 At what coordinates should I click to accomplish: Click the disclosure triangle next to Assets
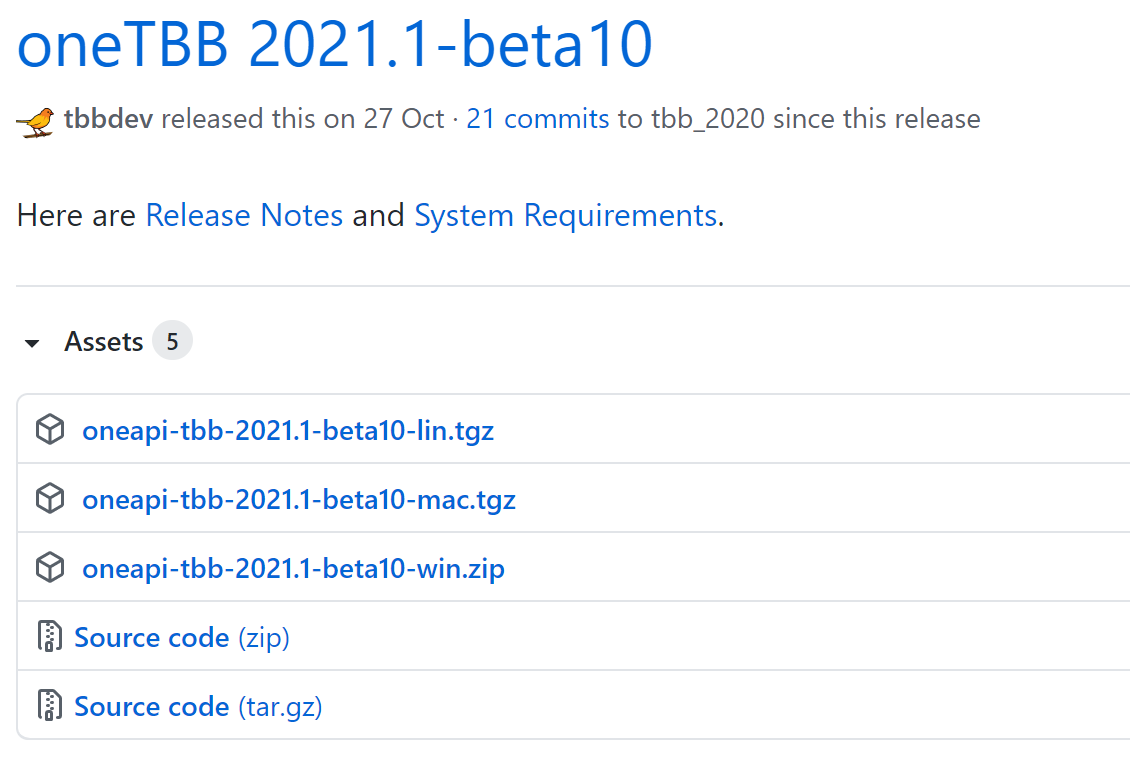click(x=31, y=341)
